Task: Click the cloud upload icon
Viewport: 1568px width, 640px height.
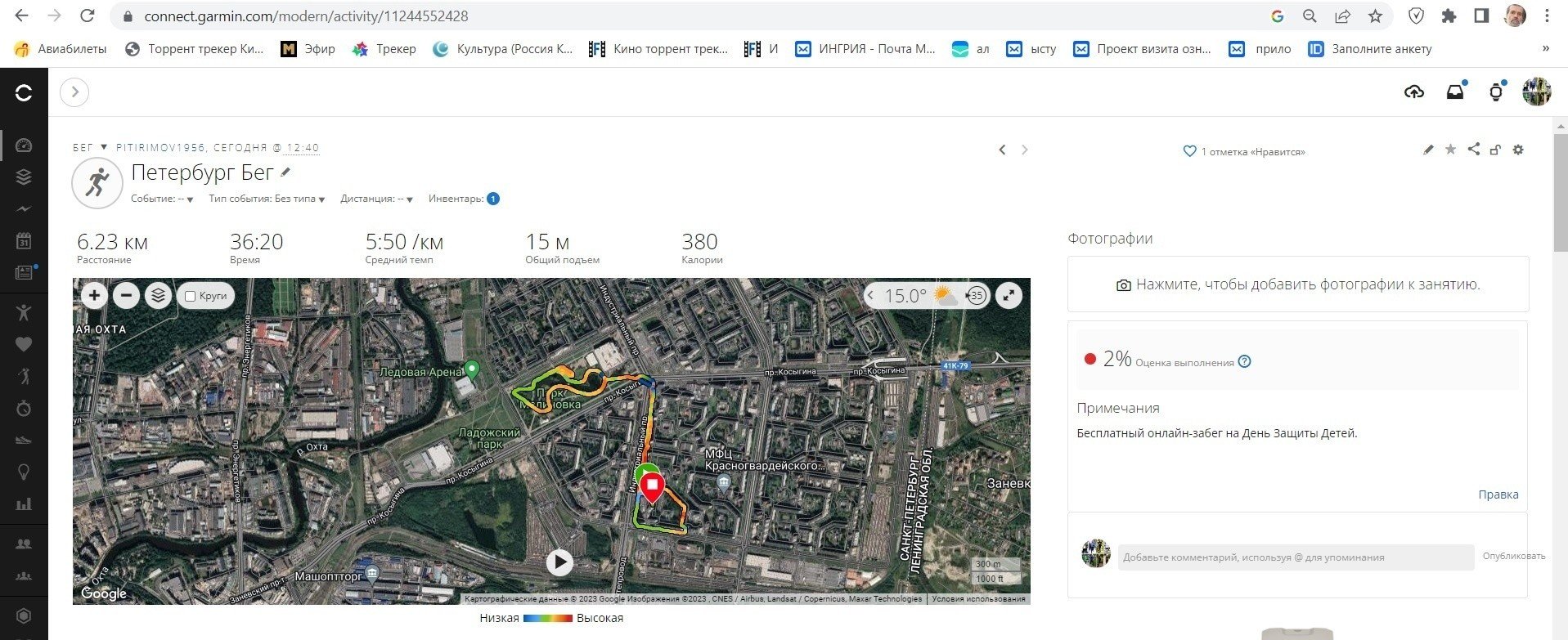Action: pyautogui.click(x=1414, y=92)
